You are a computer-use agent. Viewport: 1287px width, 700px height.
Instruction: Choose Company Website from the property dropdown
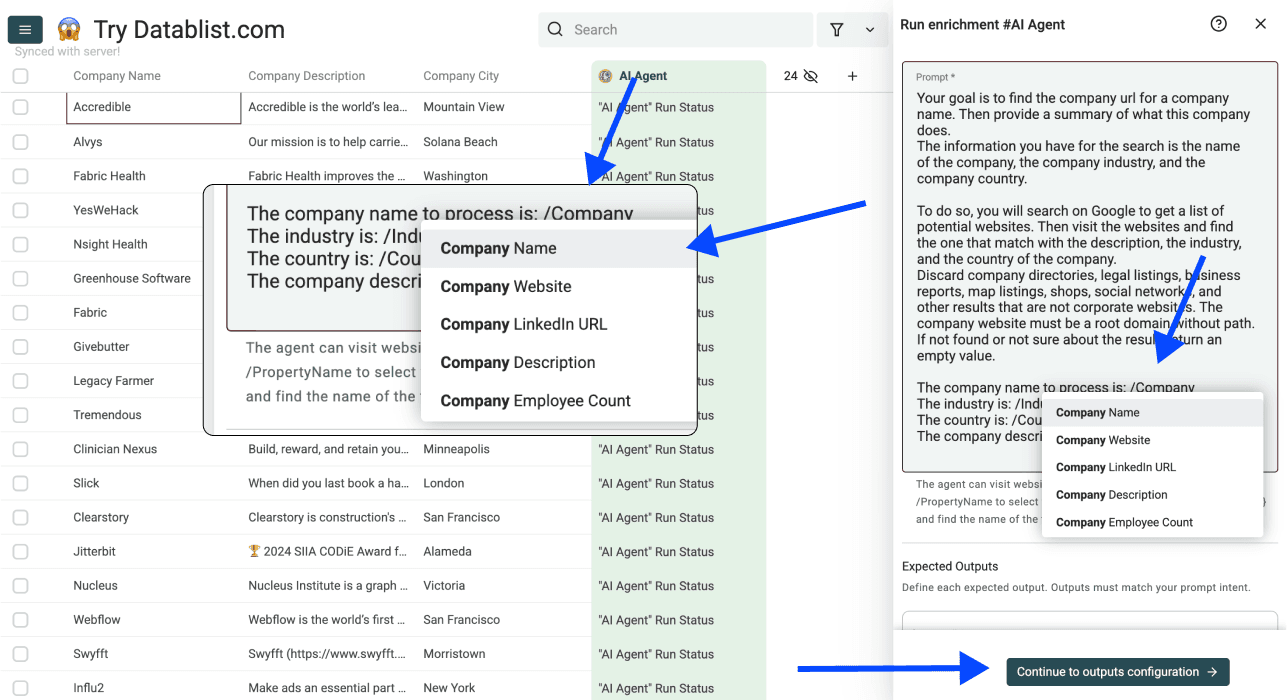tap(506, 286)
